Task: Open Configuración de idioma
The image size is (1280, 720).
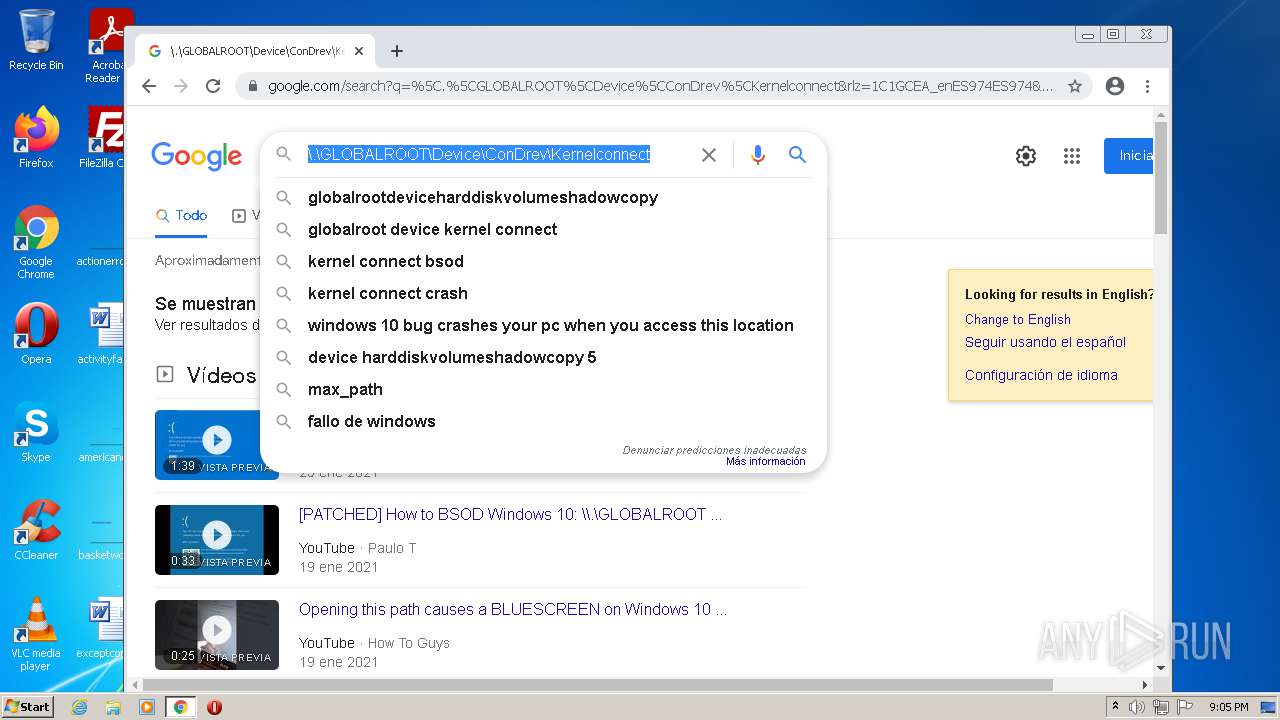Action: (1041, 375)
